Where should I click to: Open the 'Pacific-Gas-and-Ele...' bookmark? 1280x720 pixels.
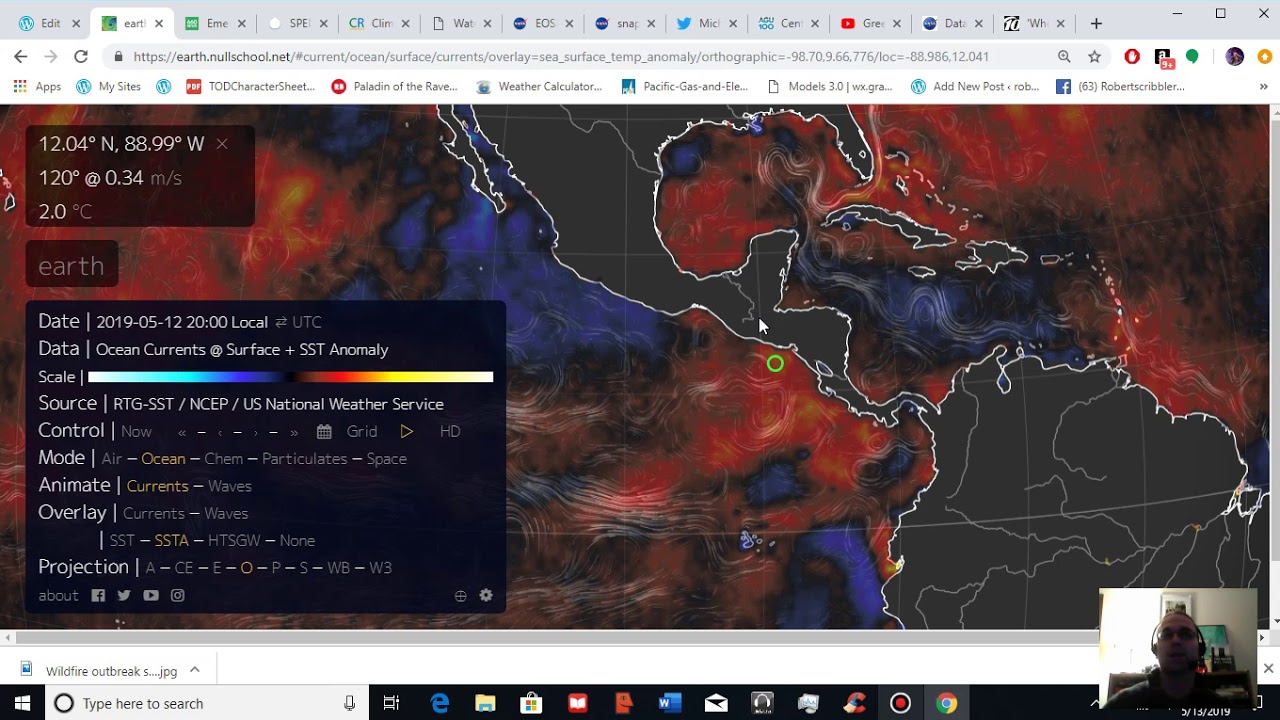coord(684,87)
